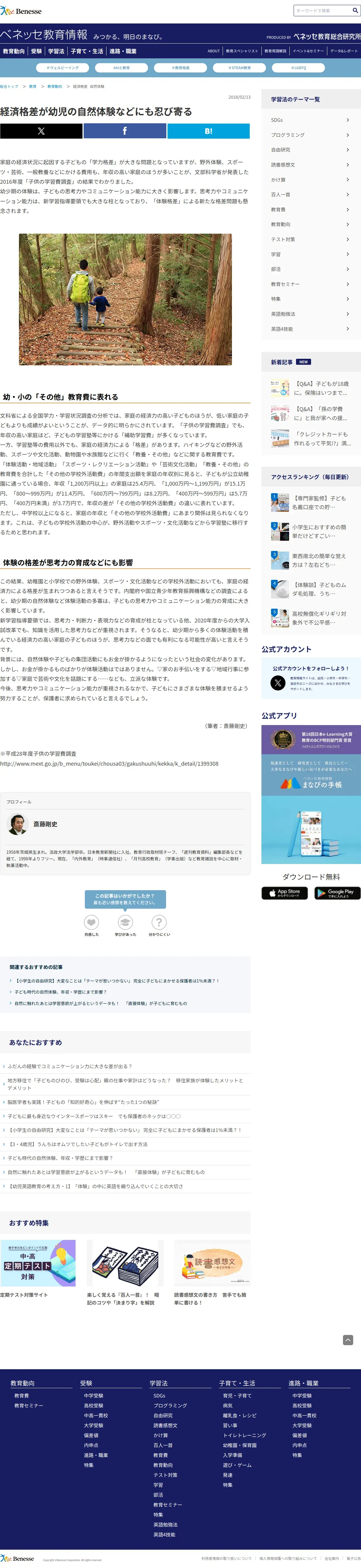Share article on X (Twitter)
The image size is (361, 1568).
tap(41, 131)
